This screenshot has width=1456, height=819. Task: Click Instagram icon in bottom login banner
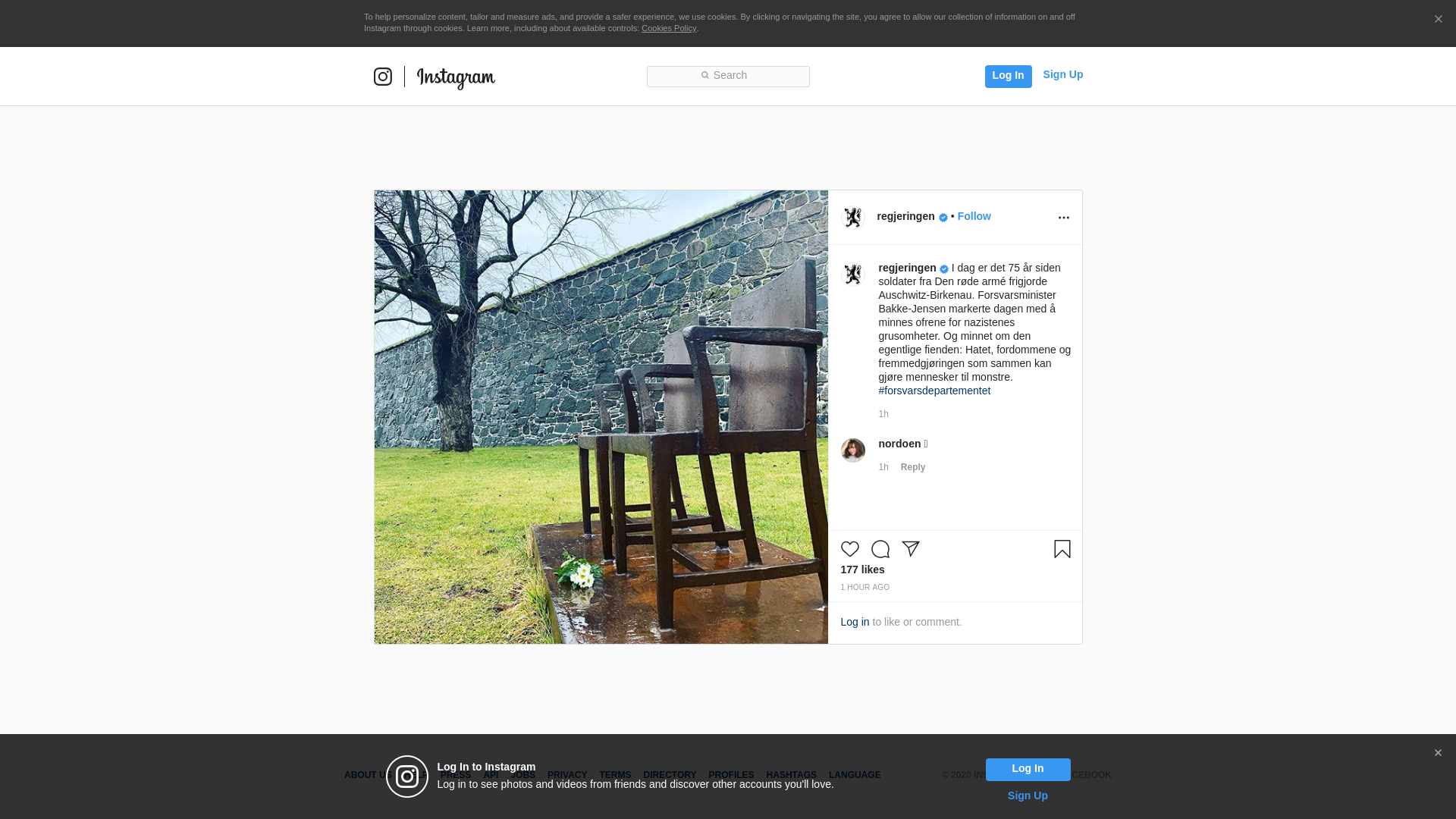[407, 777]
